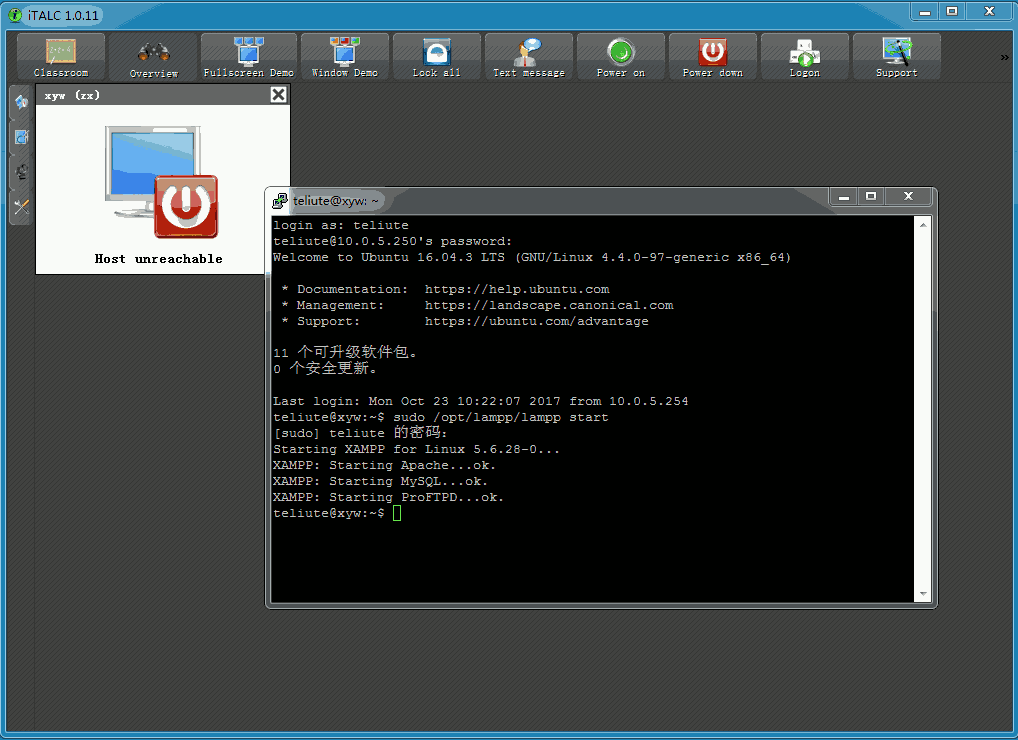Viewport: 1018px width, 740px height.
Task: Expand the hidden toolbar items chevron
Action: tap(1004, 57)
